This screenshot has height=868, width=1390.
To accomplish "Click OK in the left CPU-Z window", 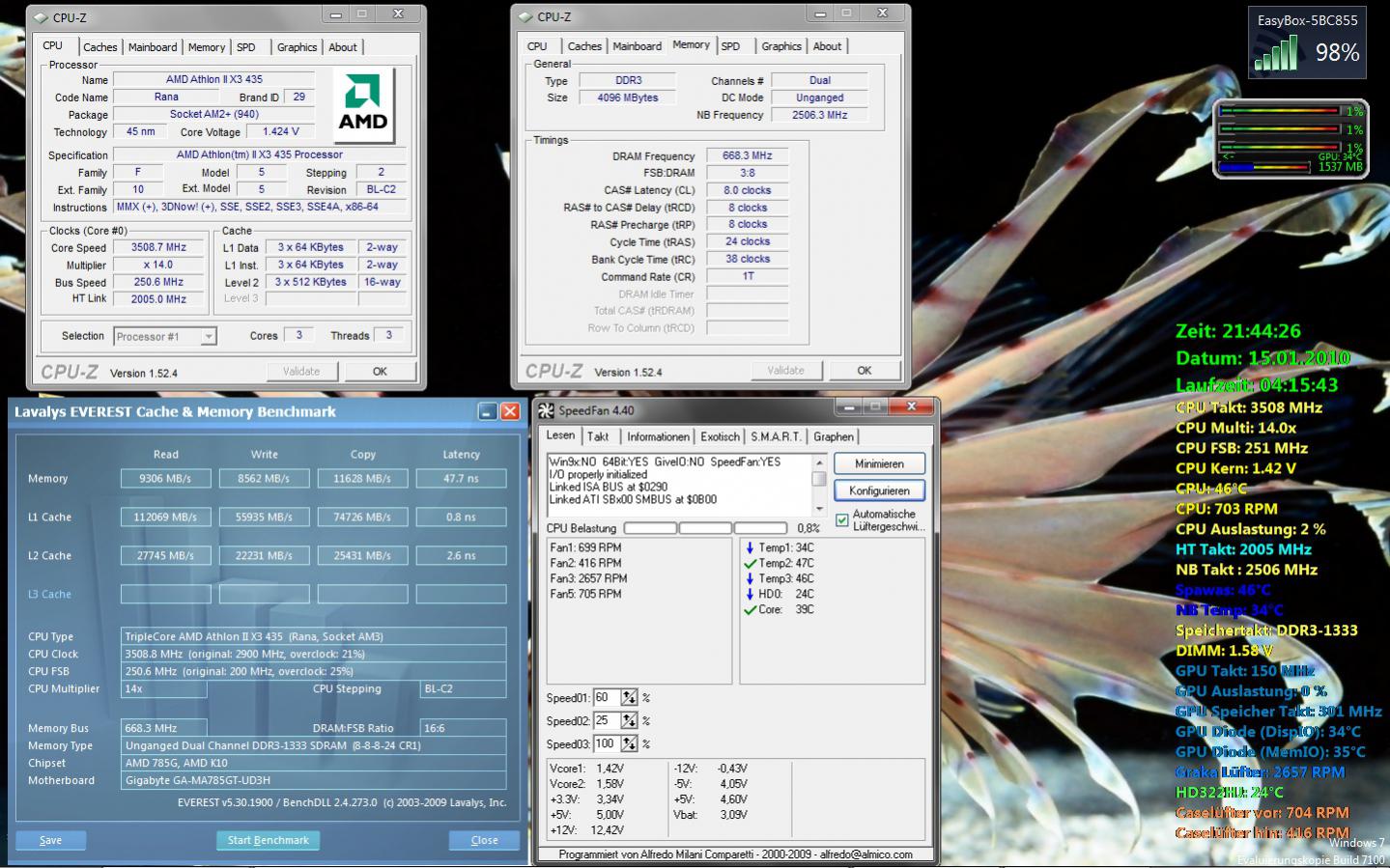I will 380,372.
